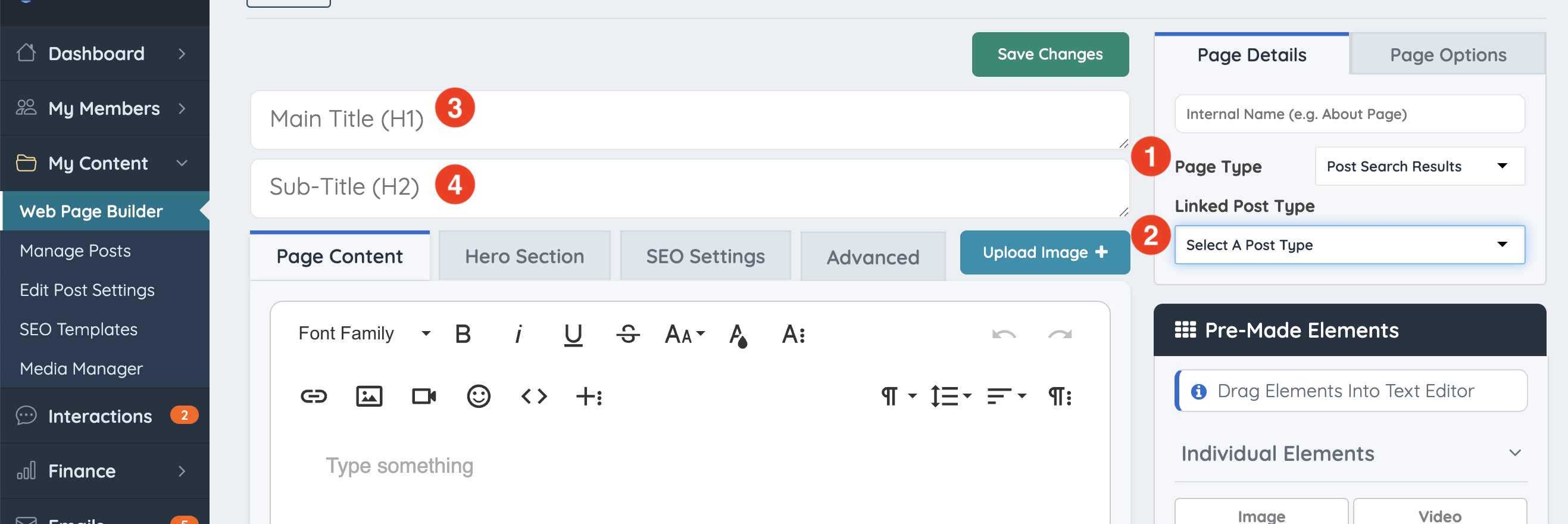
Task: Apply underline formatting in editor
Action: [x=573, y=334]
